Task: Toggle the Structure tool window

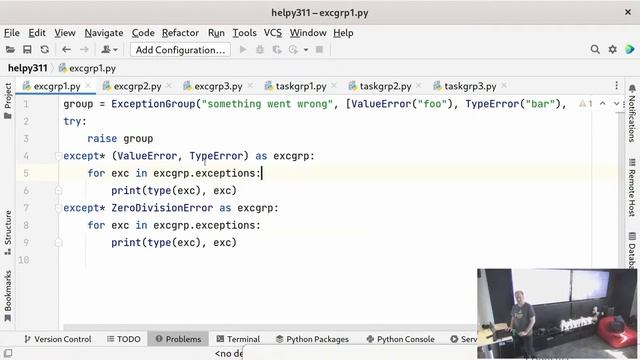Action: point(8,233)
